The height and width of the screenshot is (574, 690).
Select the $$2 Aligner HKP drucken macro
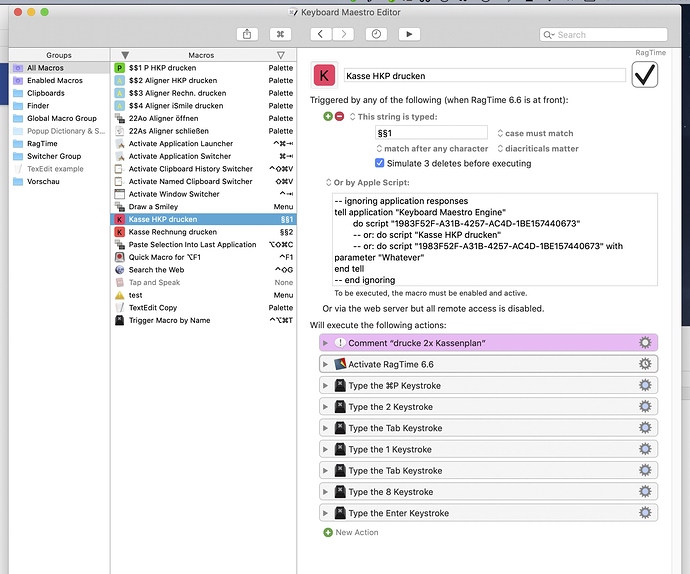203,81
